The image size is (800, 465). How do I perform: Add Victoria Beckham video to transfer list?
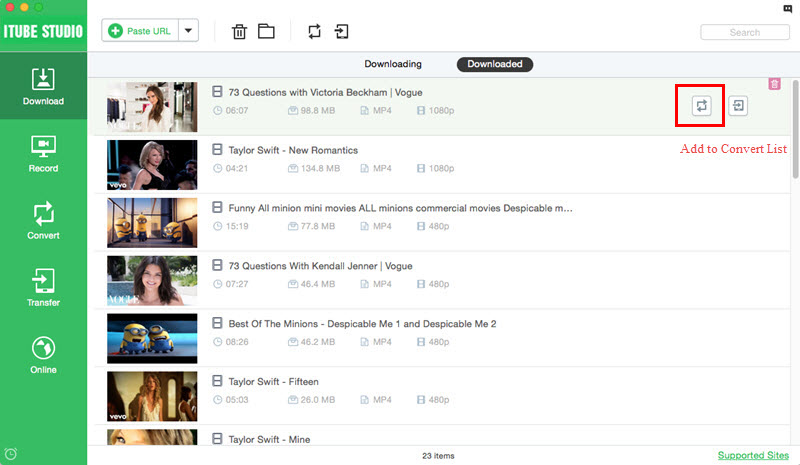pyautogui.click(x=738, y=106)
